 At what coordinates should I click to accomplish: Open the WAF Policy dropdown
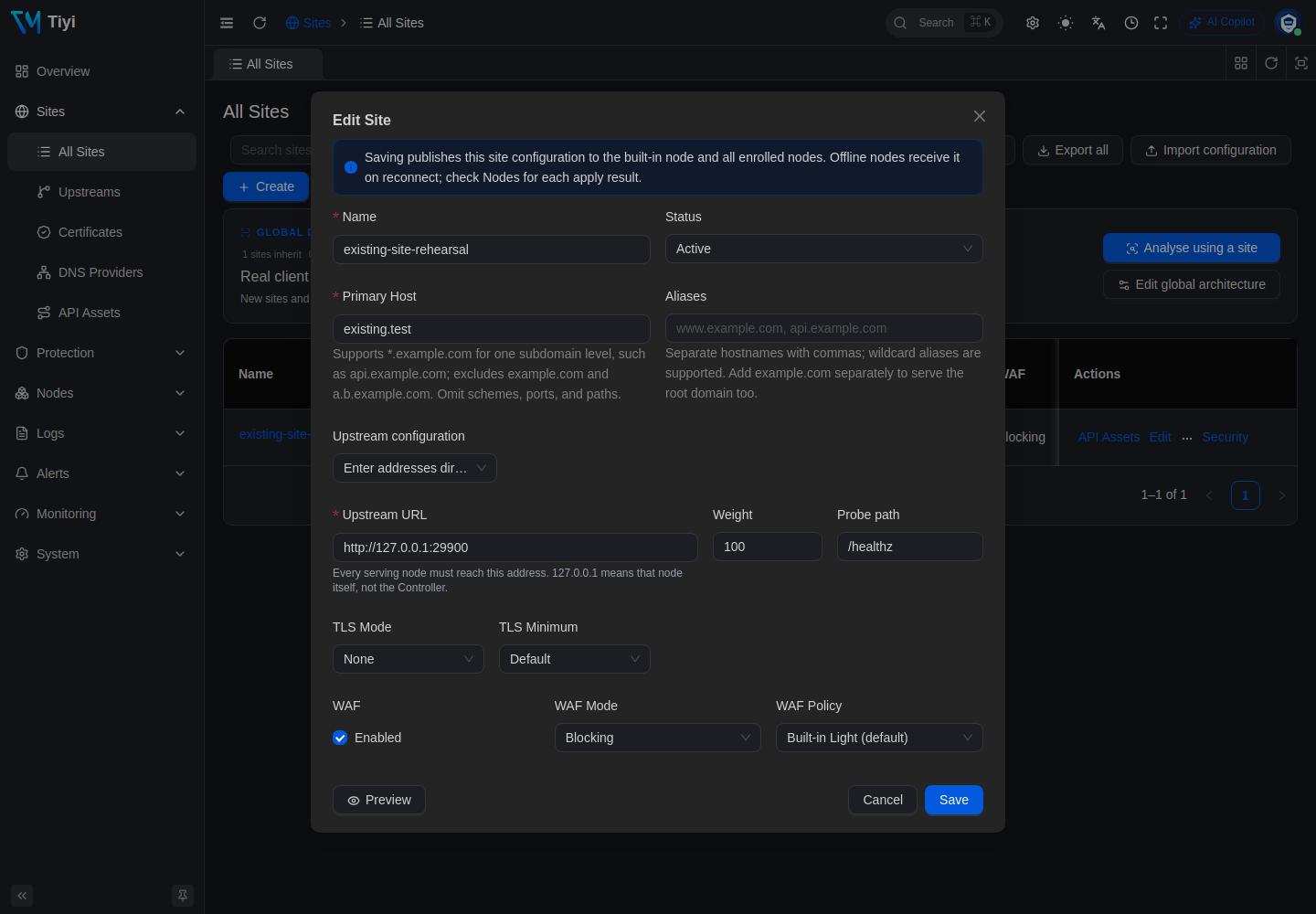click(879, 738)
